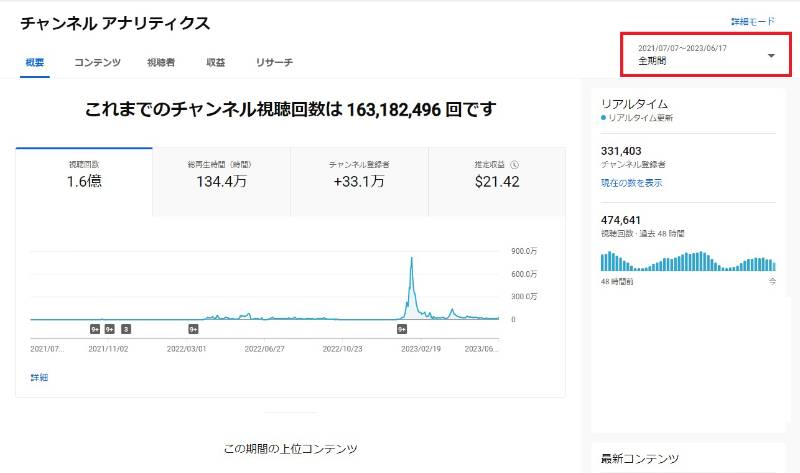Click the 600.0万 axis label
Image resolution: width=800 pixels, height=473 pixels.
click(524, 274)
